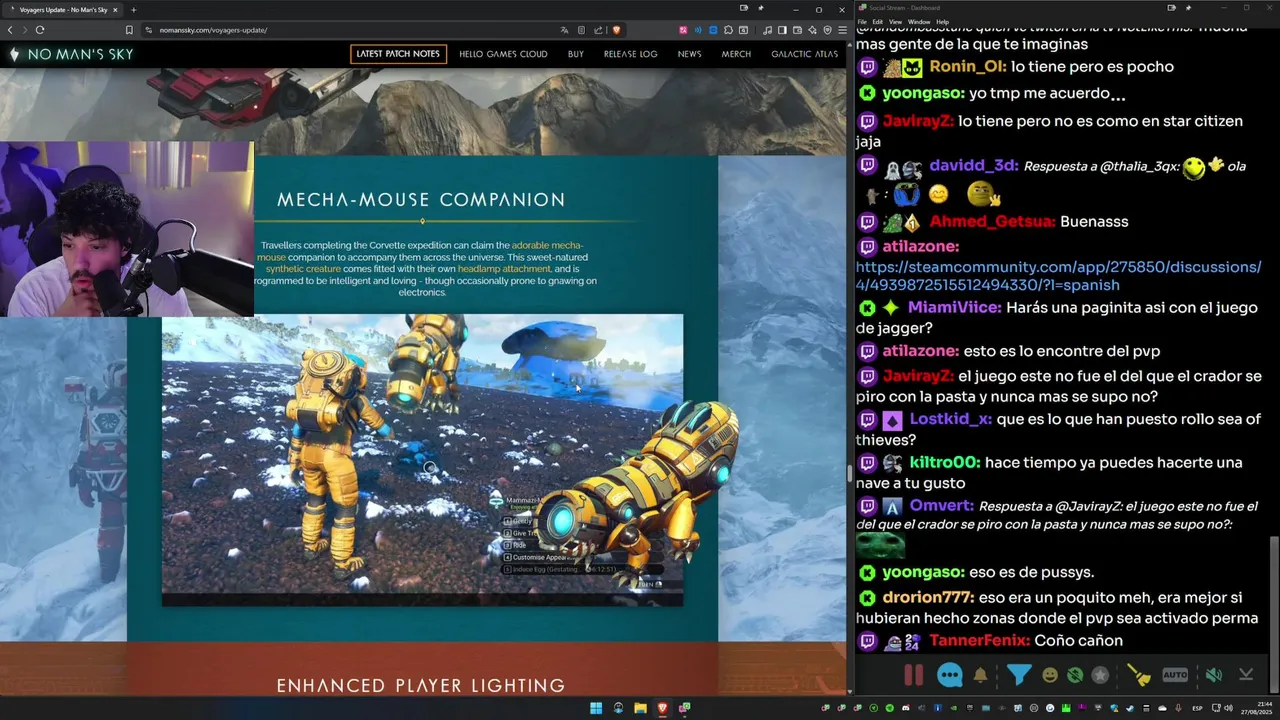Image resolution: width=1280 pixels, height=720 pixels.
Task: Go back in the browser
Action: pyautogui.click(x=10, y=30)
